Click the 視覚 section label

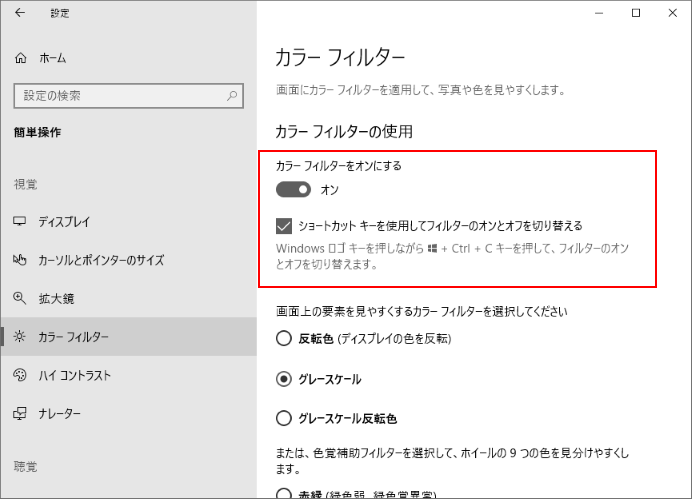point(25,184)
